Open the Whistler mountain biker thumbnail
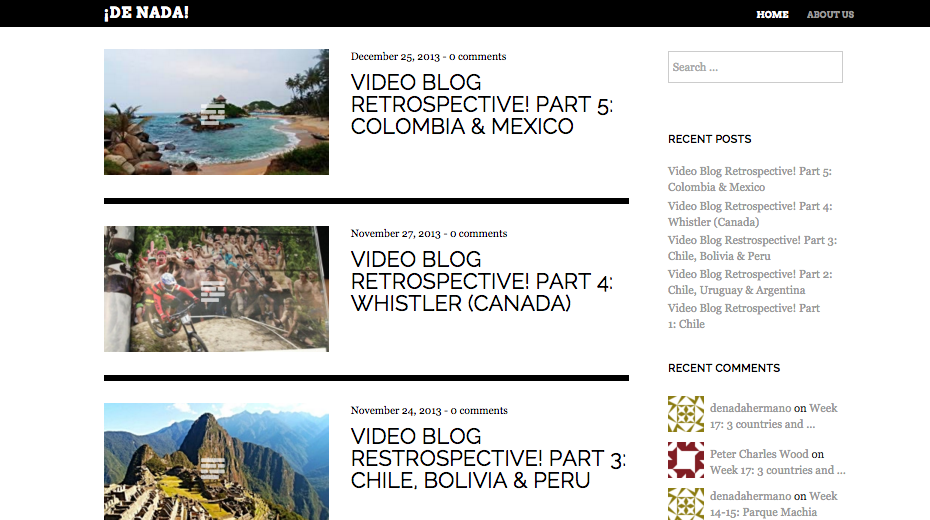930x520 pixels. pos(216,289)
